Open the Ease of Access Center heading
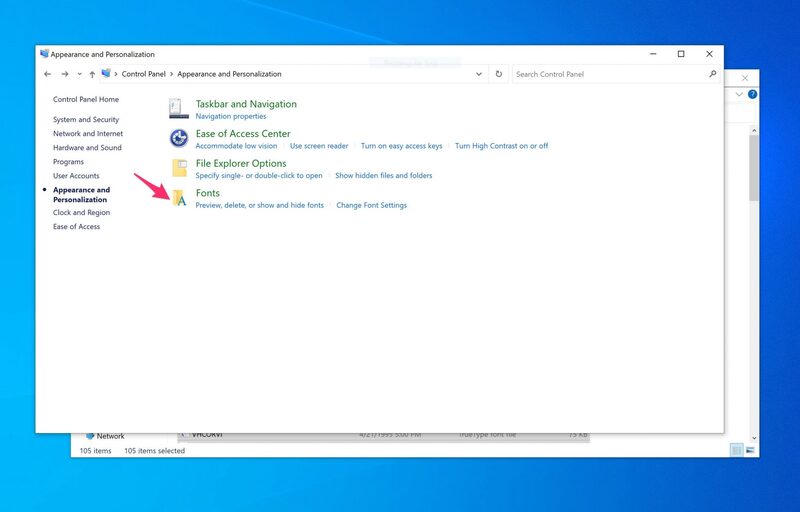800x512 pixels. tap(243, 134)
